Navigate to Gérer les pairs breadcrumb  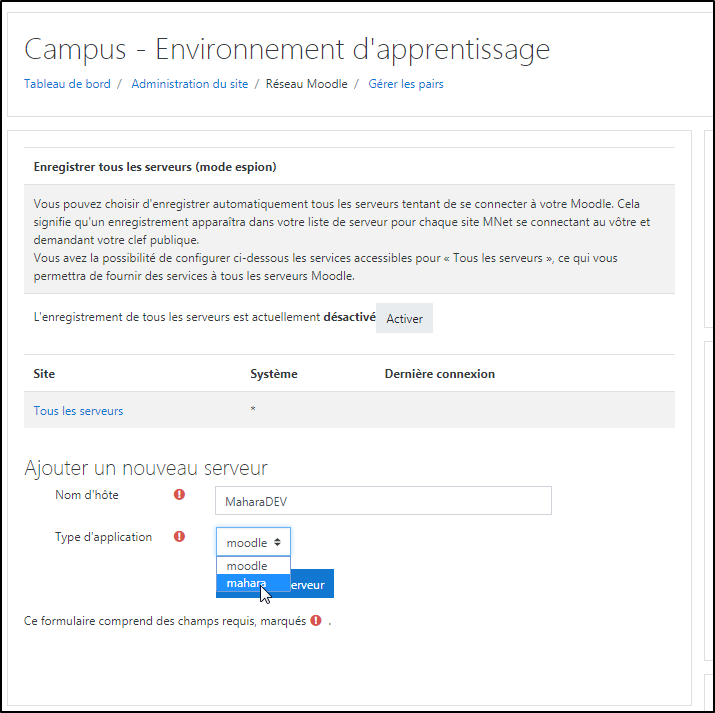[x=406, y=84]
